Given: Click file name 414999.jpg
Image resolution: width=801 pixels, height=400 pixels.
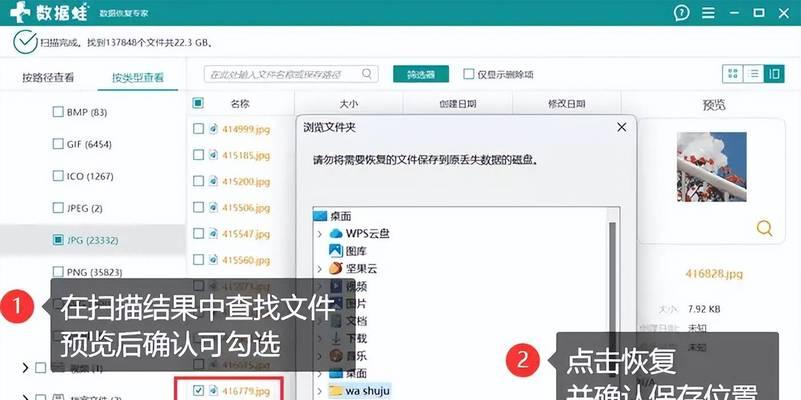Looking at the screenshot, I should (246, 129).
